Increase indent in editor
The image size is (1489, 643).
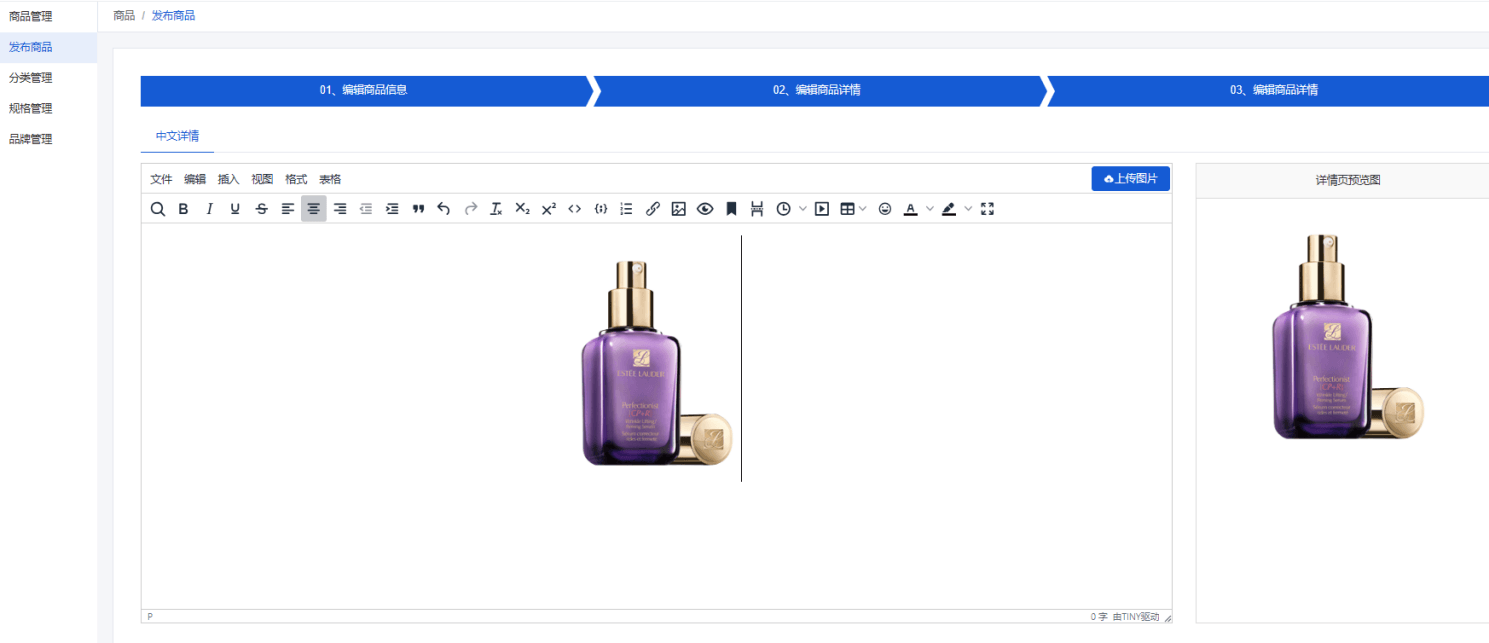[x=392, y=209]
